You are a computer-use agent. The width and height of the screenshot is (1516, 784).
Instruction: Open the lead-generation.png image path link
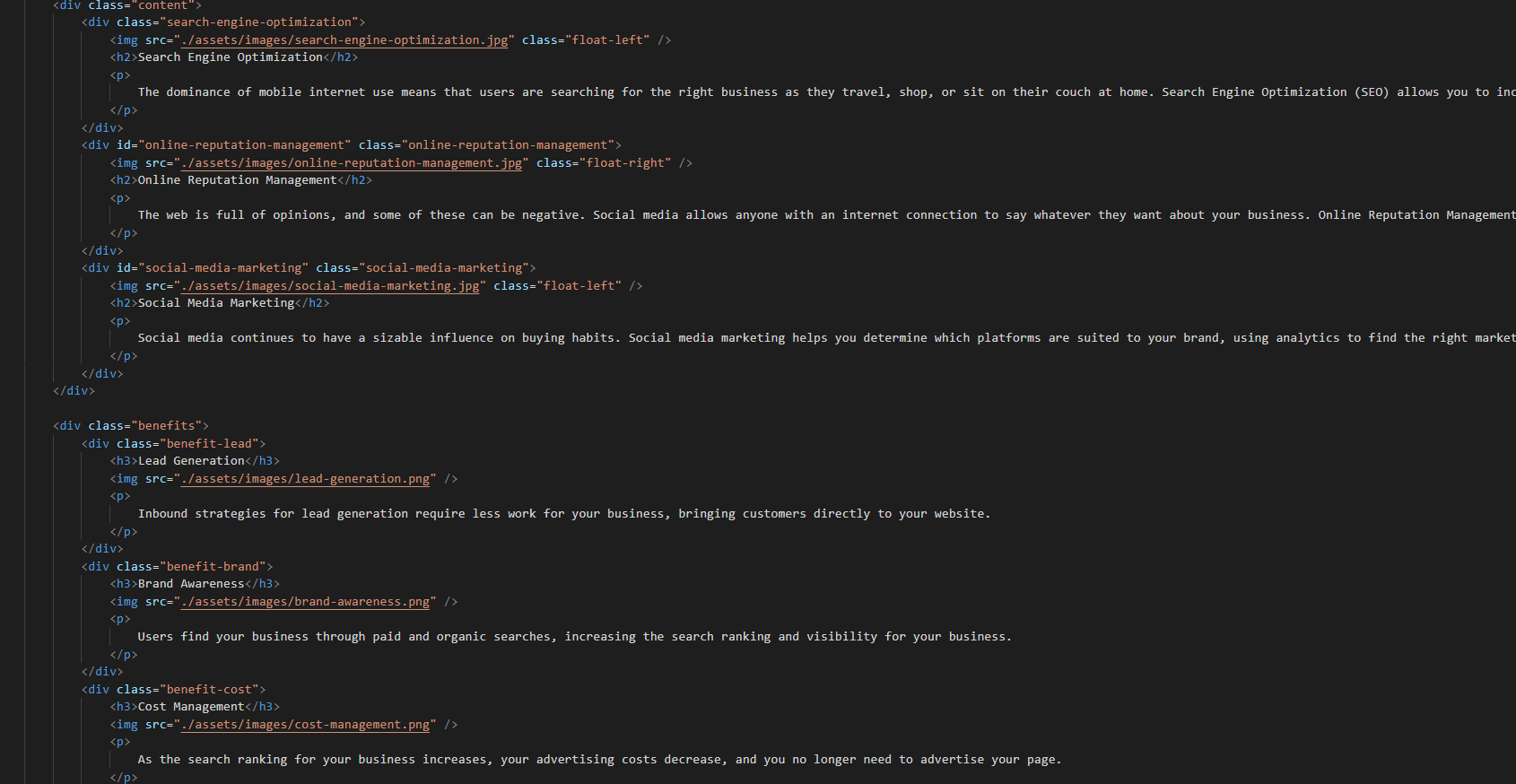(305, 479)
